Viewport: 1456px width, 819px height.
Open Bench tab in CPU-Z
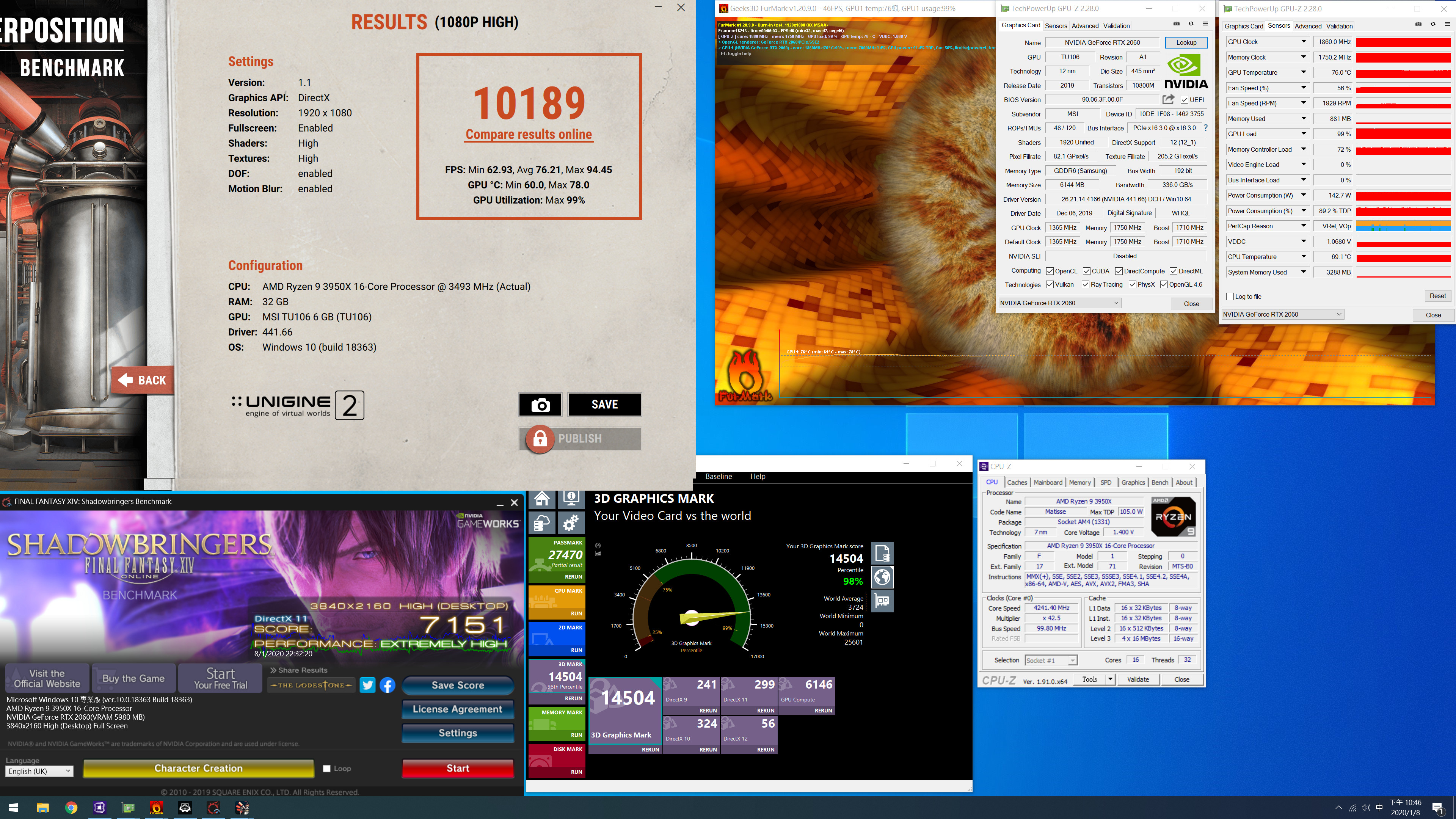coord(1160,483)
